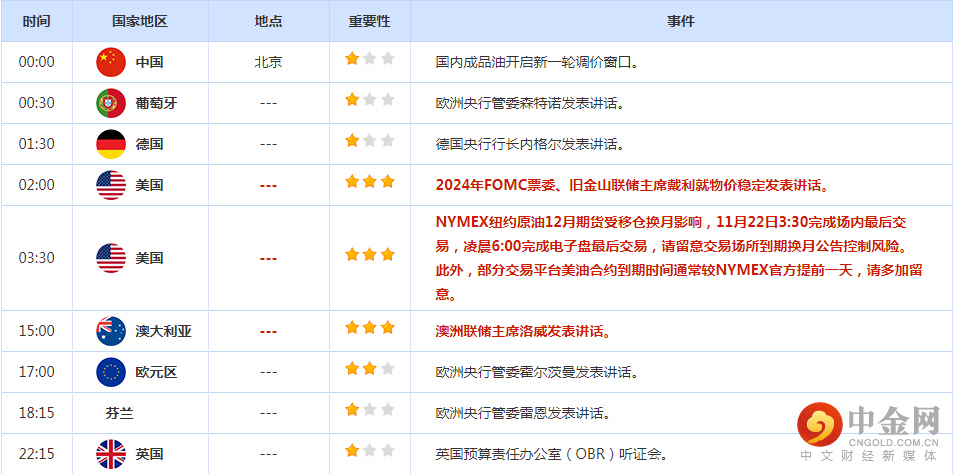Click the 22:15 time cell
954x474 pixels.
37,454
